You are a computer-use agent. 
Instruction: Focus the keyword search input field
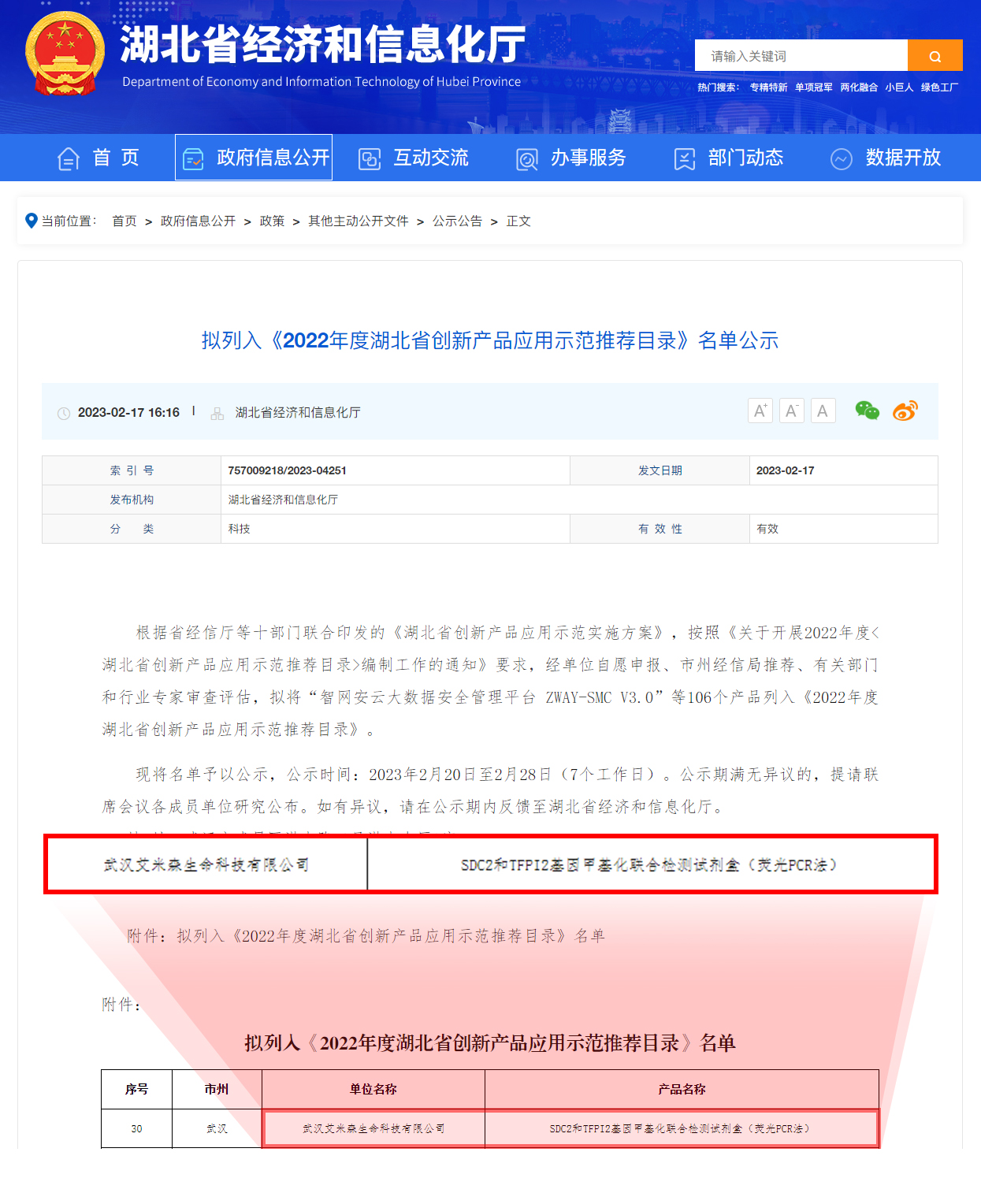pos(801,55)
